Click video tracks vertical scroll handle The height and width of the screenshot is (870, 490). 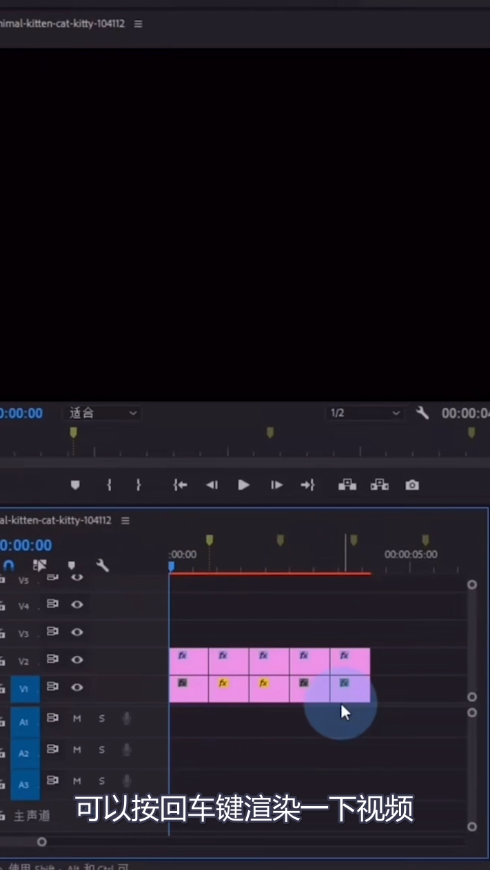pyautogui.click(x=472, y=585)
